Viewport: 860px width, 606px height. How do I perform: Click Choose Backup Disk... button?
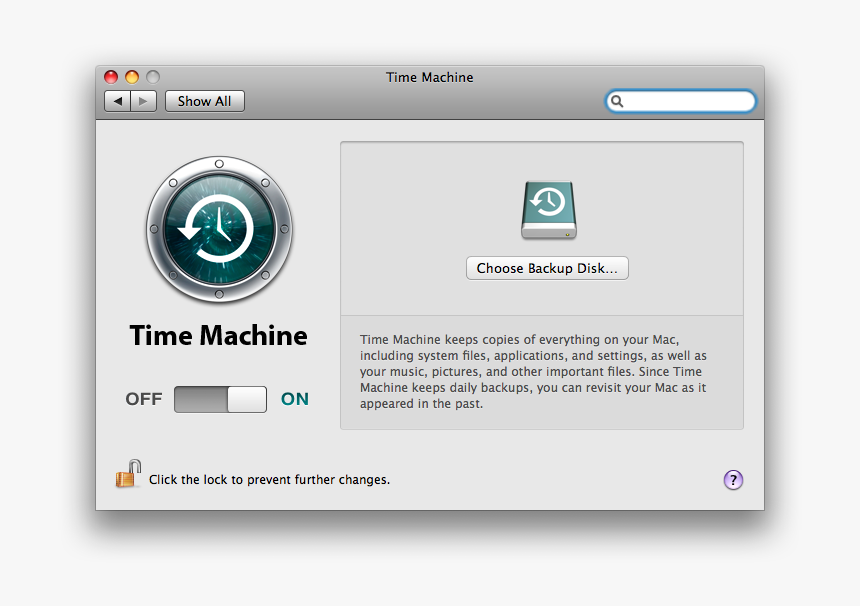click(x=547, y=268)
